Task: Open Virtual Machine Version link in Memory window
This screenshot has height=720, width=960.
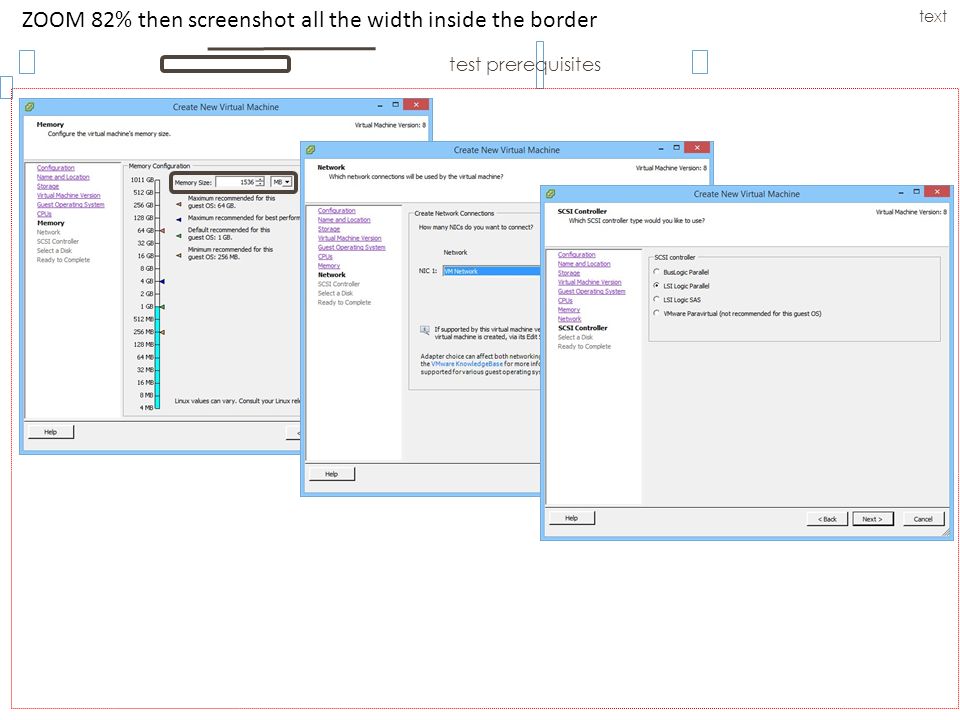Action: click(69, 195)
